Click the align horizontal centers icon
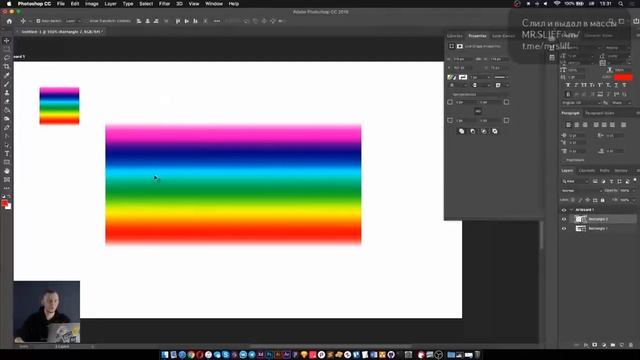 147,21
